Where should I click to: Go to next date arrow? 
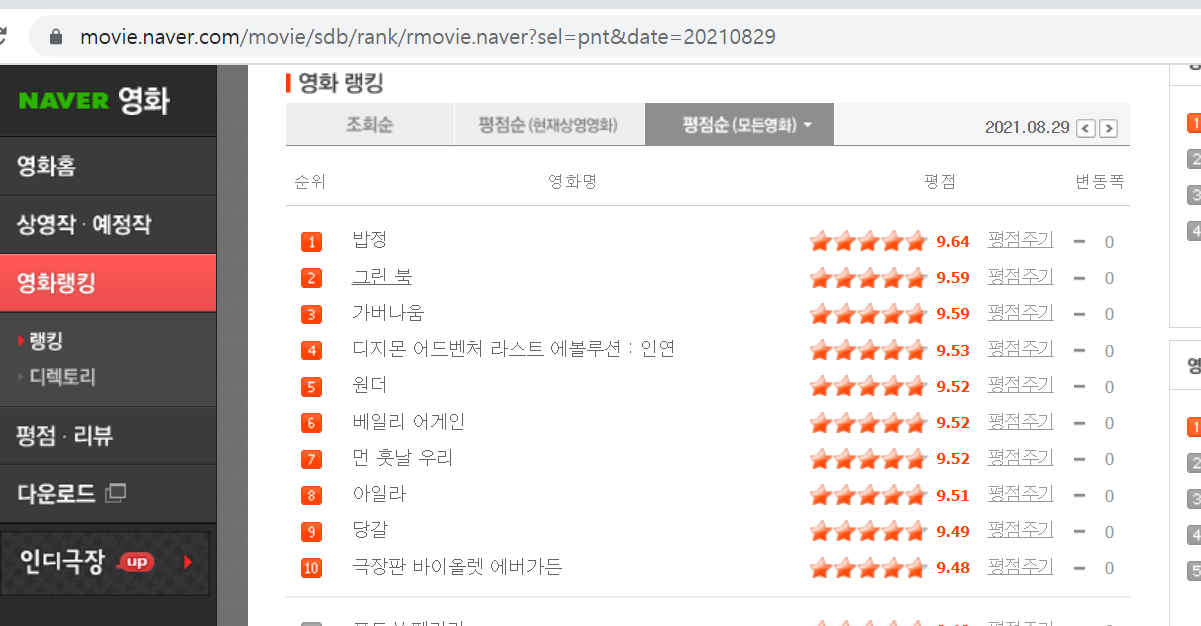(x=1108, y=128)
